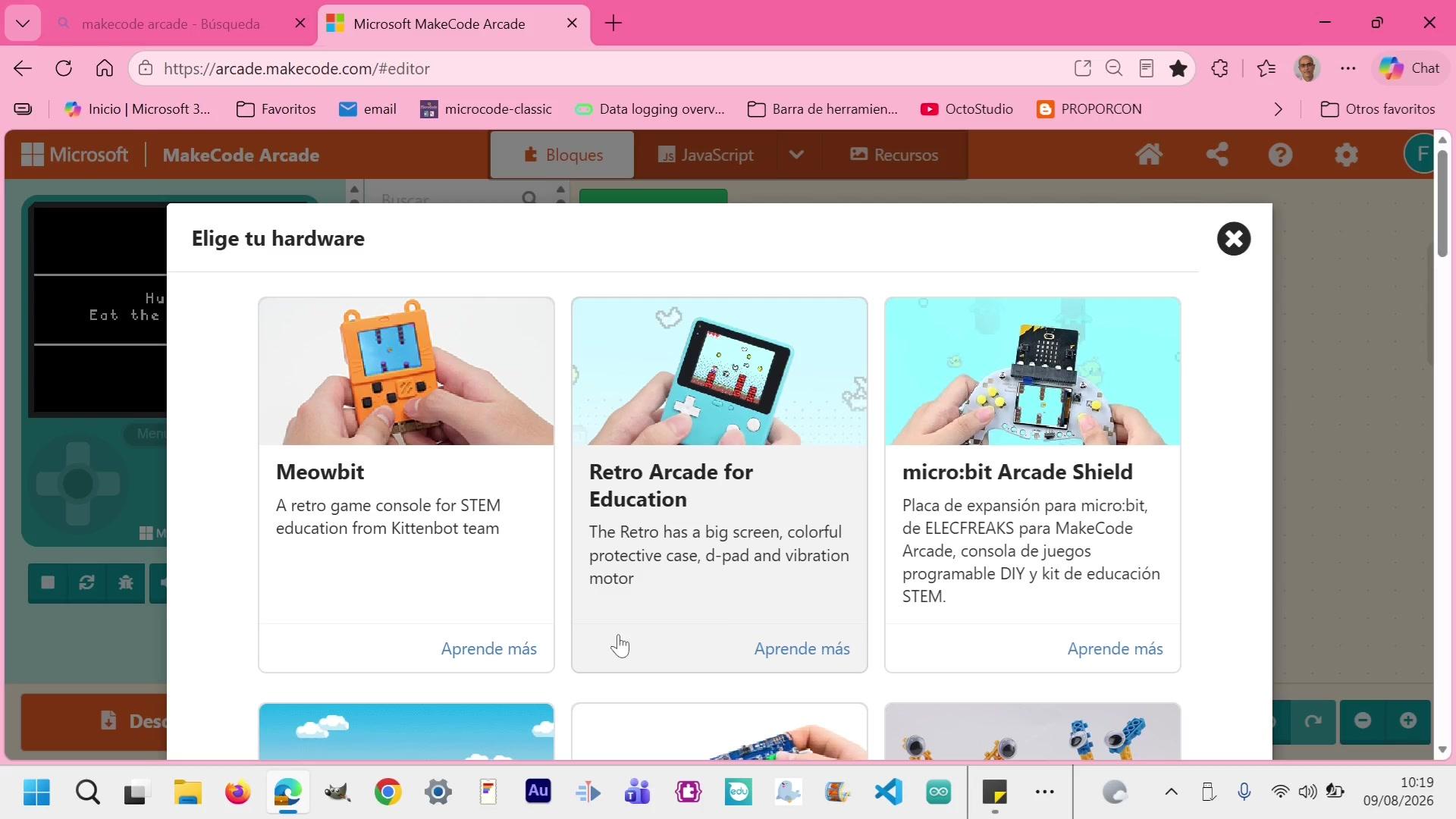Click the Microsoft logo in header
The height and width of the screenshot is (819, 1456).
coord(74,155)
